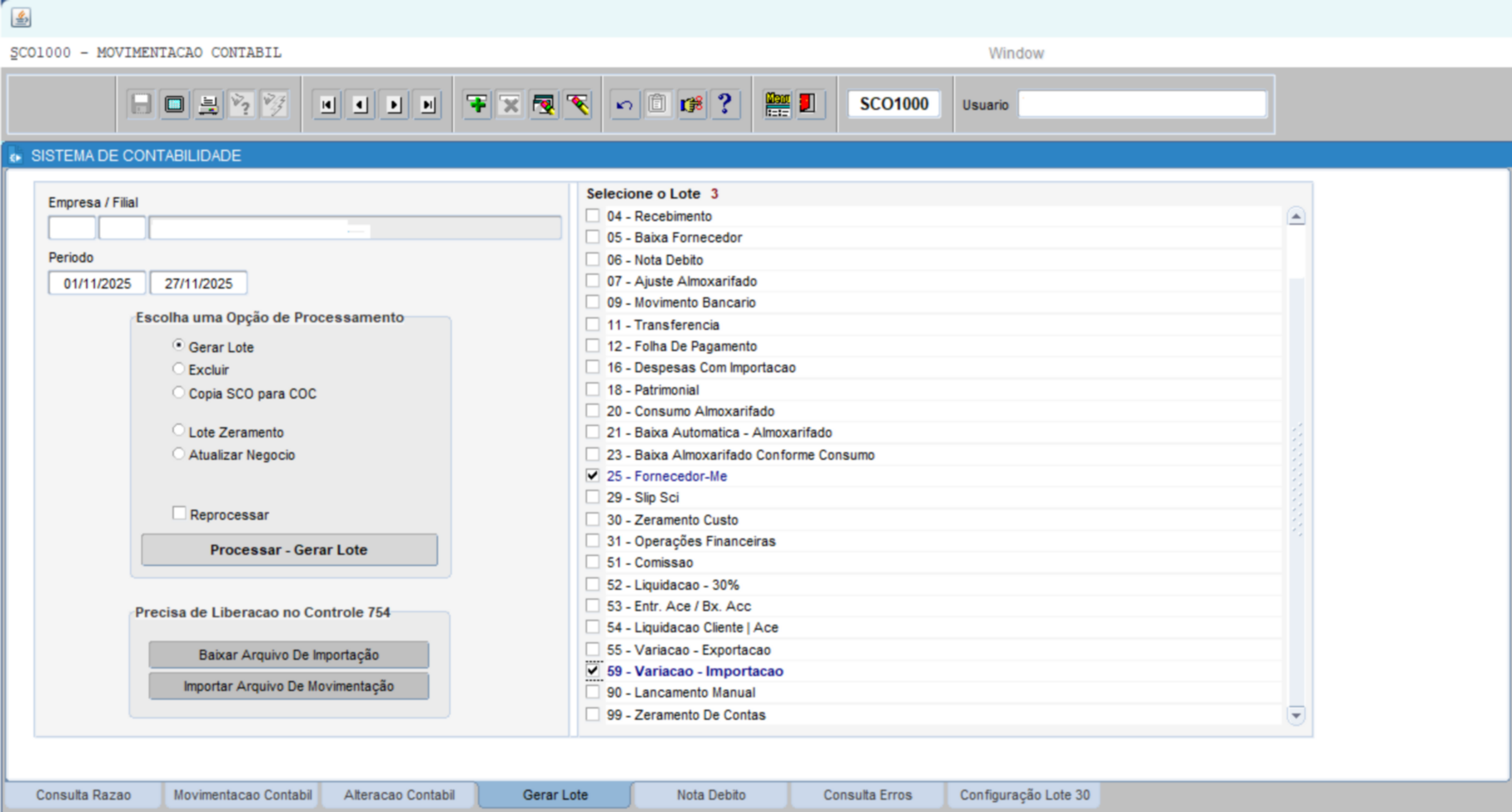Click the next record arrow icon

pos(395,104)
